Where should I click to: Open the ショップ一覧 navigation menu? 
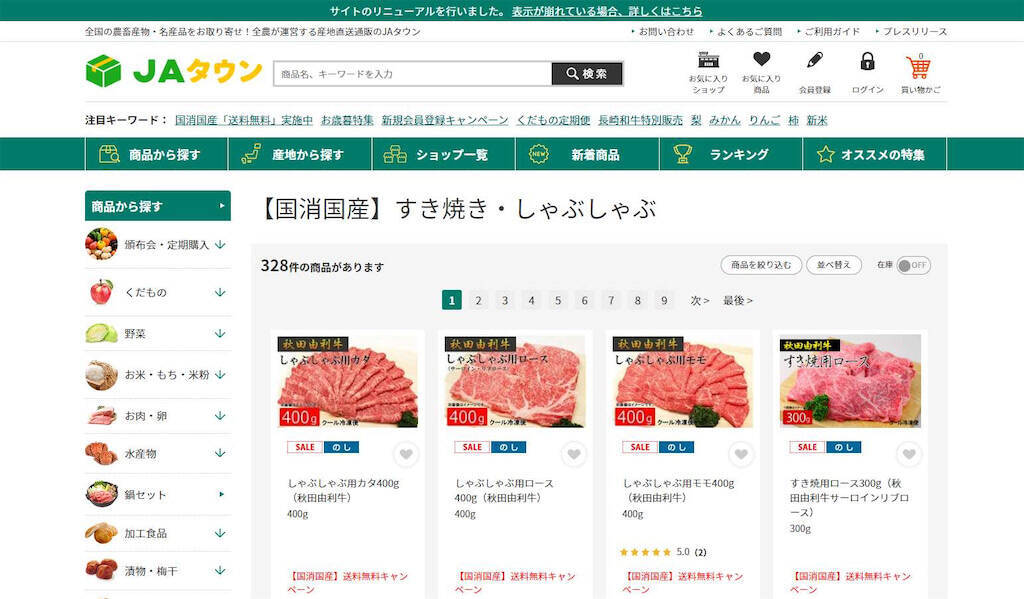[x=444, y=154]
